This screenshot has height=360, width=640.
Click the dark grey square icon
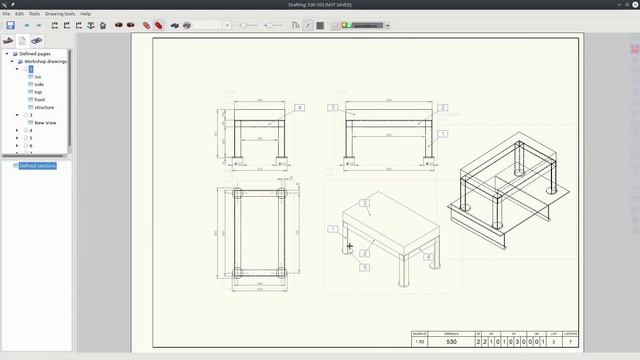tap(320, 25)
